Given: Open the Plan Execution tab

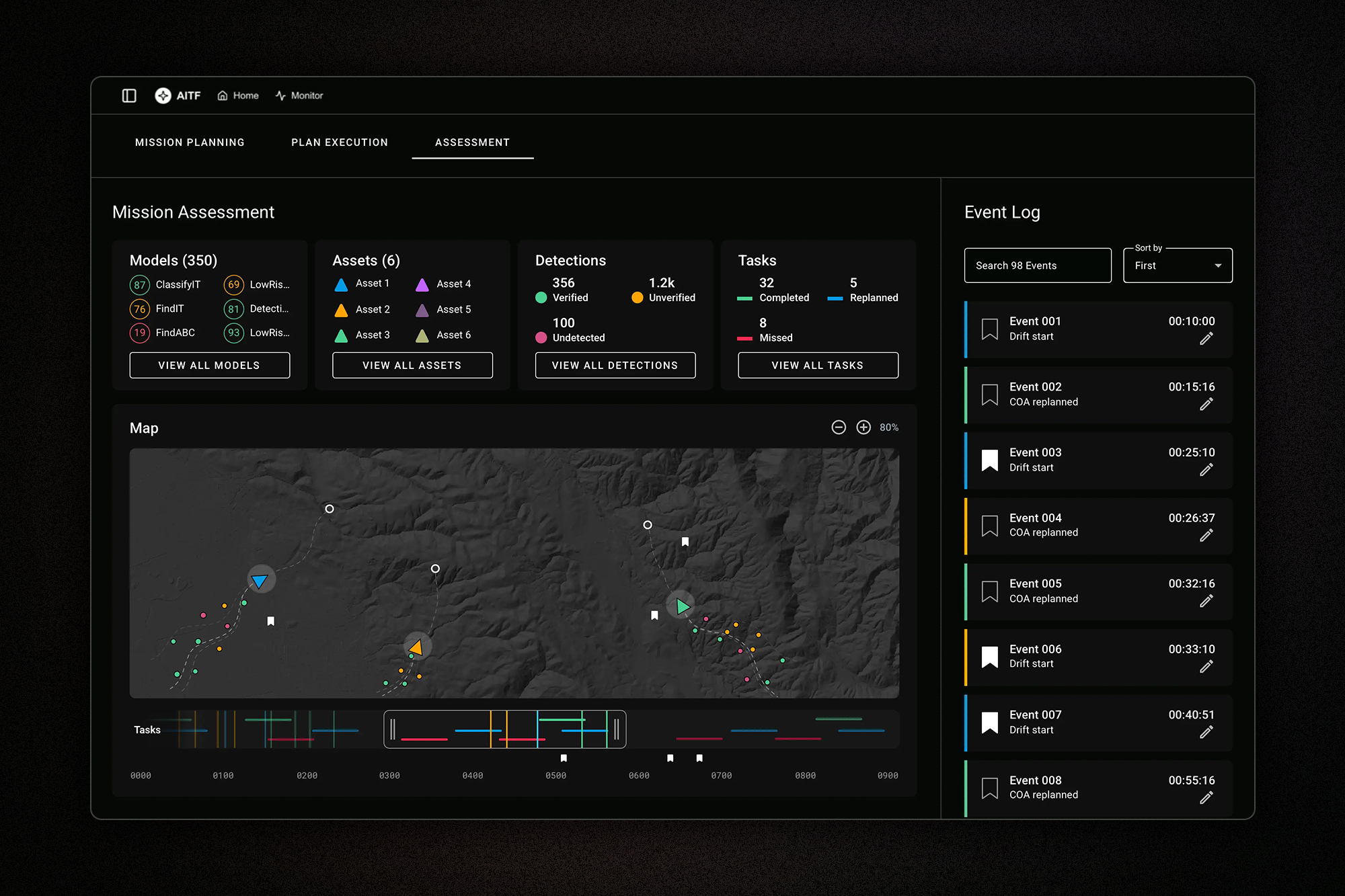Looking at the screenshot, I should pyautogui.click(x=340, y=142).
